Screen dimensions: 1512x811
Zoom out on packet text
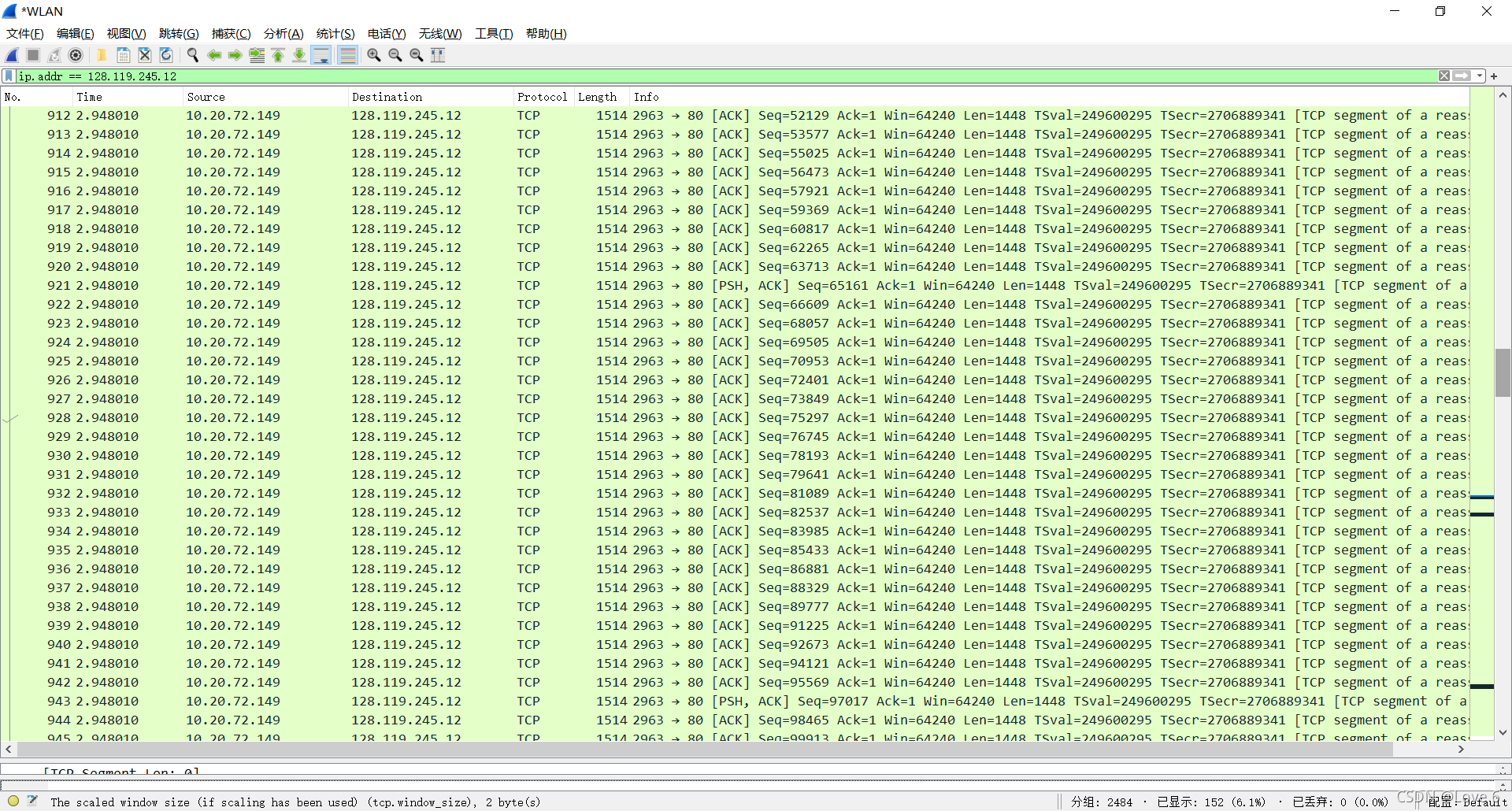point(395,55)
